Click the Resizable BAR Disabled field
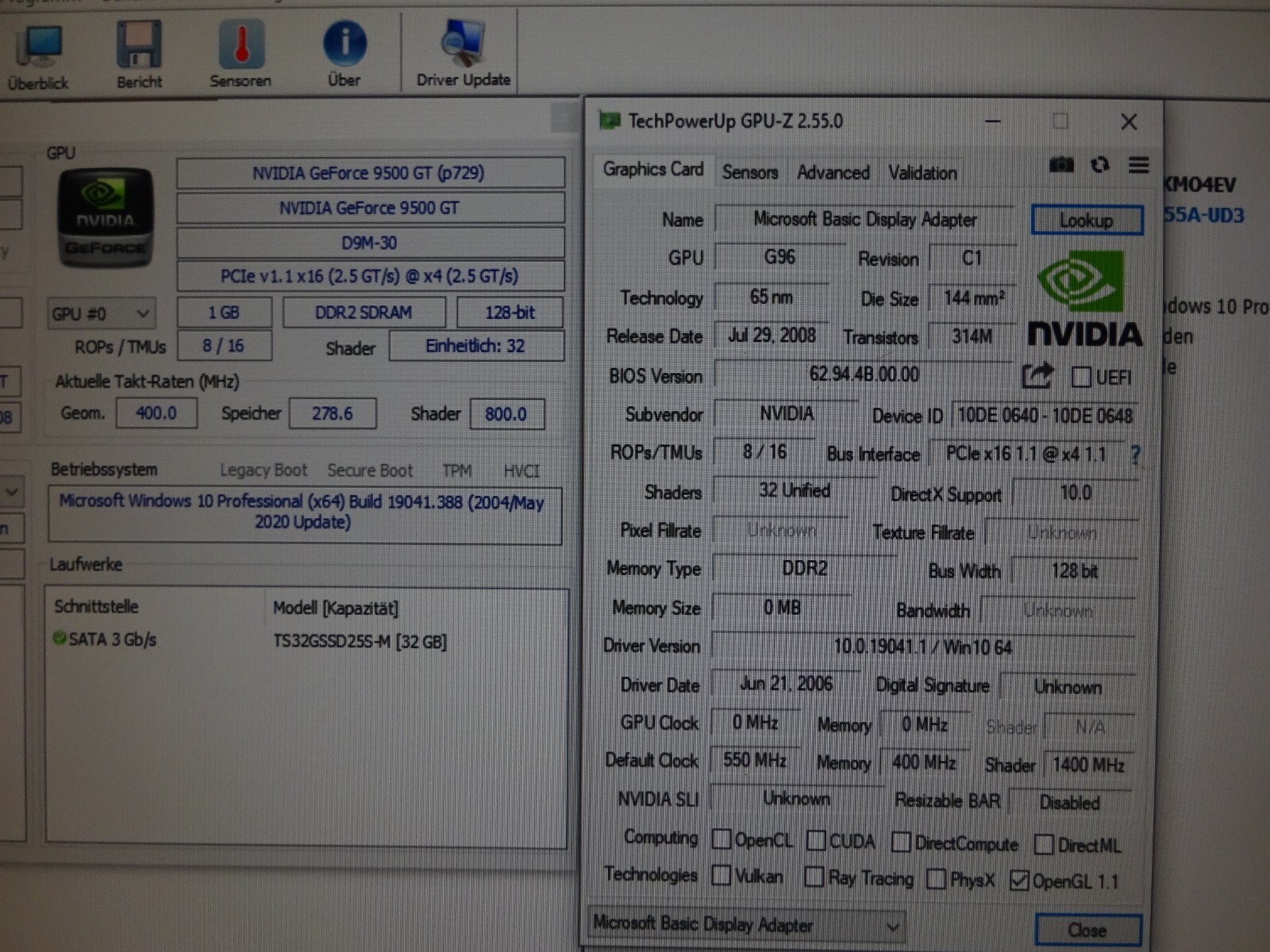Screen dimensions: 1270x952 [1070, 802]
